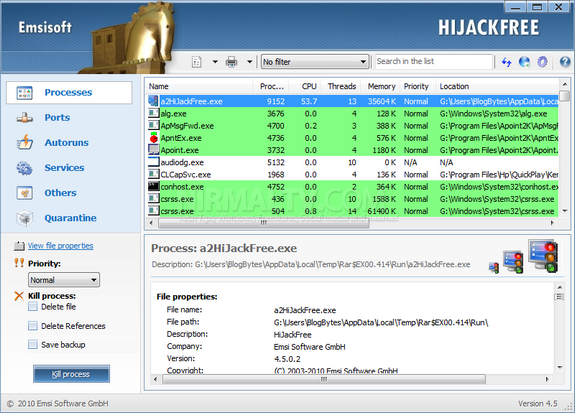Click the View file properties link
Image resolution: width=575 pixels, height=413 pixels.
(61, 246)
